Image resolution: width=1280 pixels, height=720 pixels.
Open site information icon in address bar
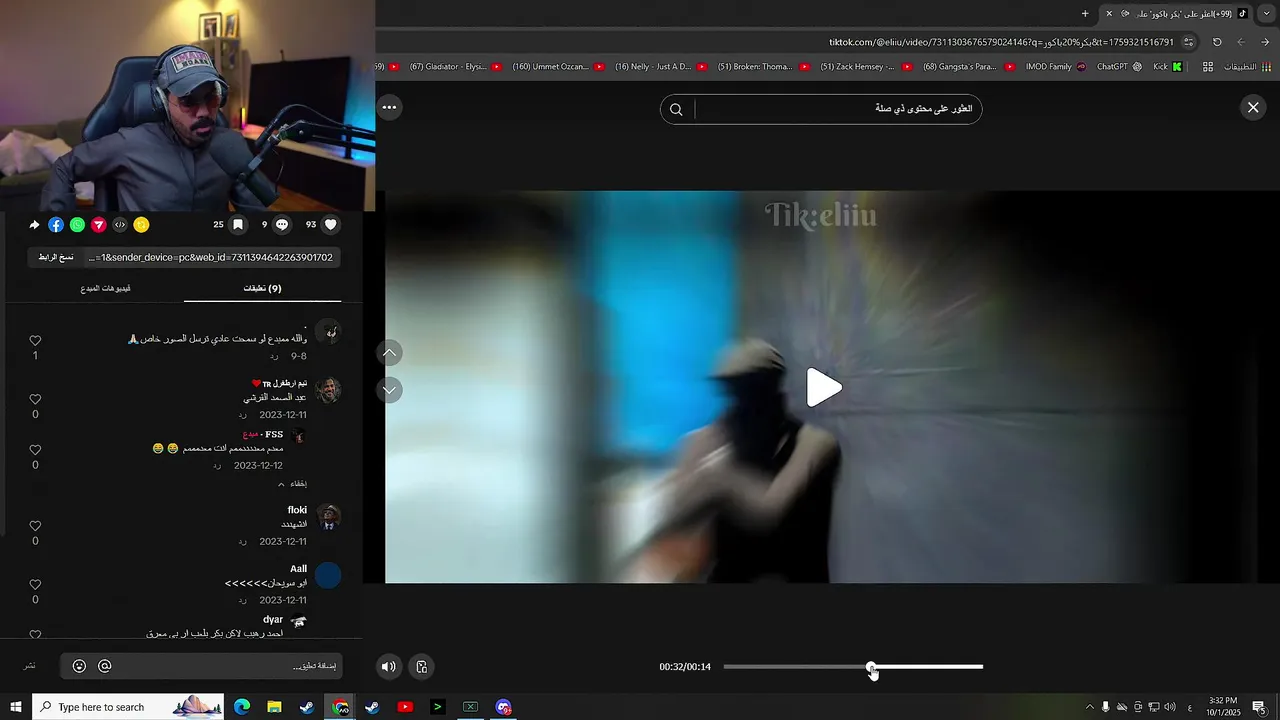[1188, 42]
